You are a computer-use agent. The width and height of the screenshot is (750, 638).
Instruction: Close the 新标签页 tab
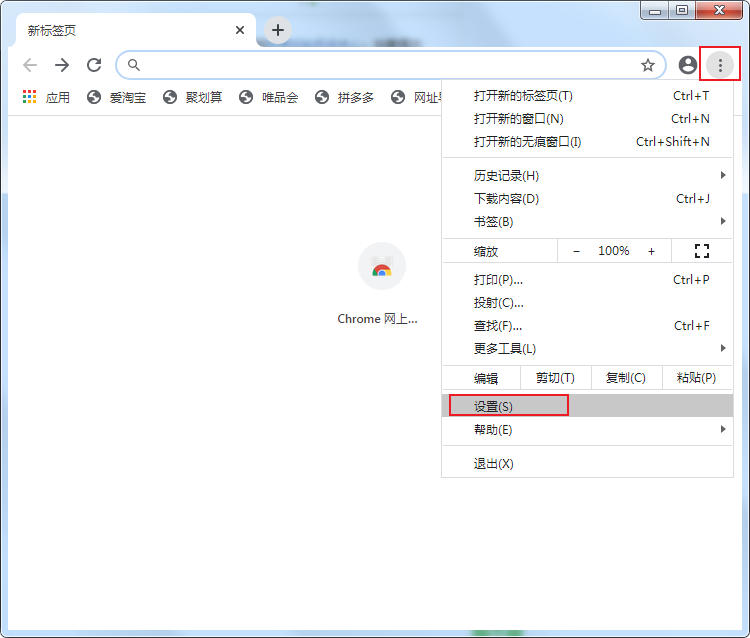(x=240, y=30)
